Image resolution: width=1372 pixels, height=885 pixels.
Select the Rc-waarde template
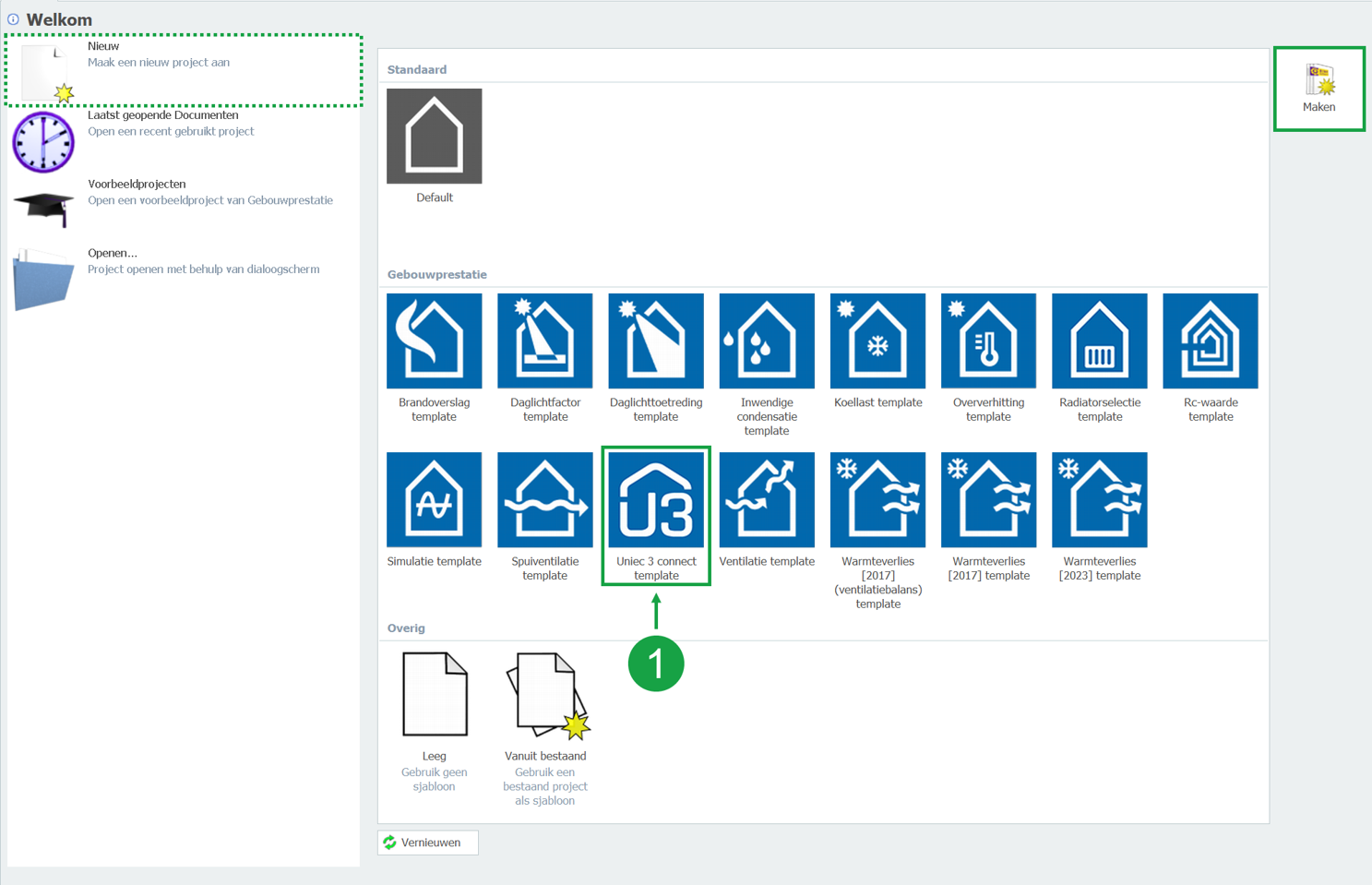point(1210,341)
